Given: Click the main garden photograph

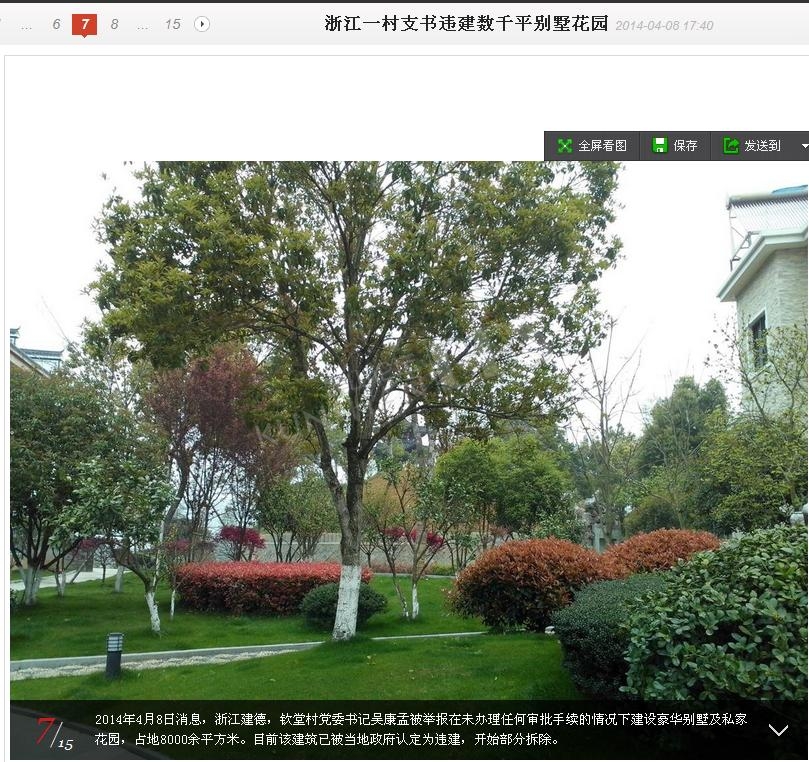Looking at the screenshot, I should tap(410, 431).
